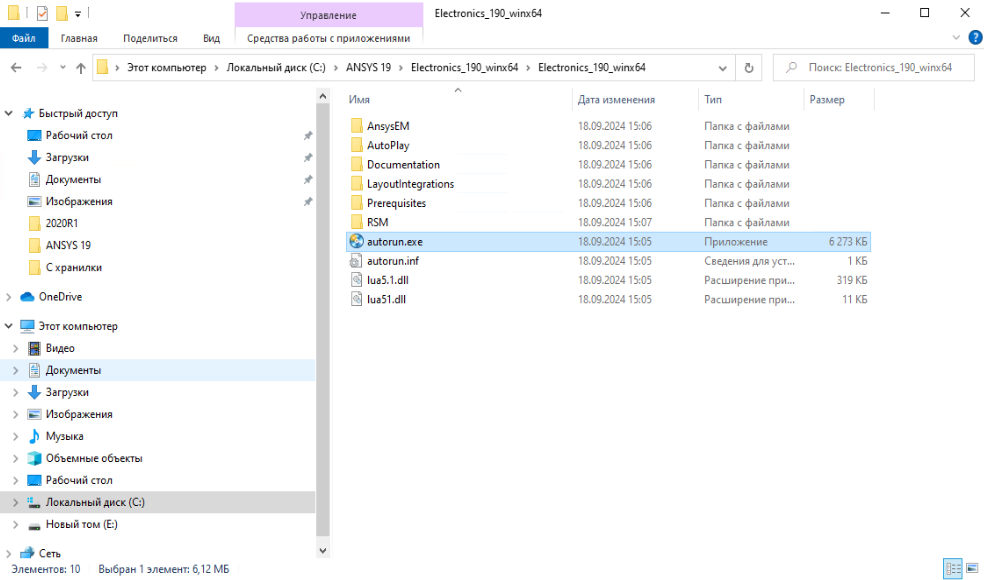Click the autorun.inf file icon
Viewport: 984px width, 580px height.
tap(356, 260)
